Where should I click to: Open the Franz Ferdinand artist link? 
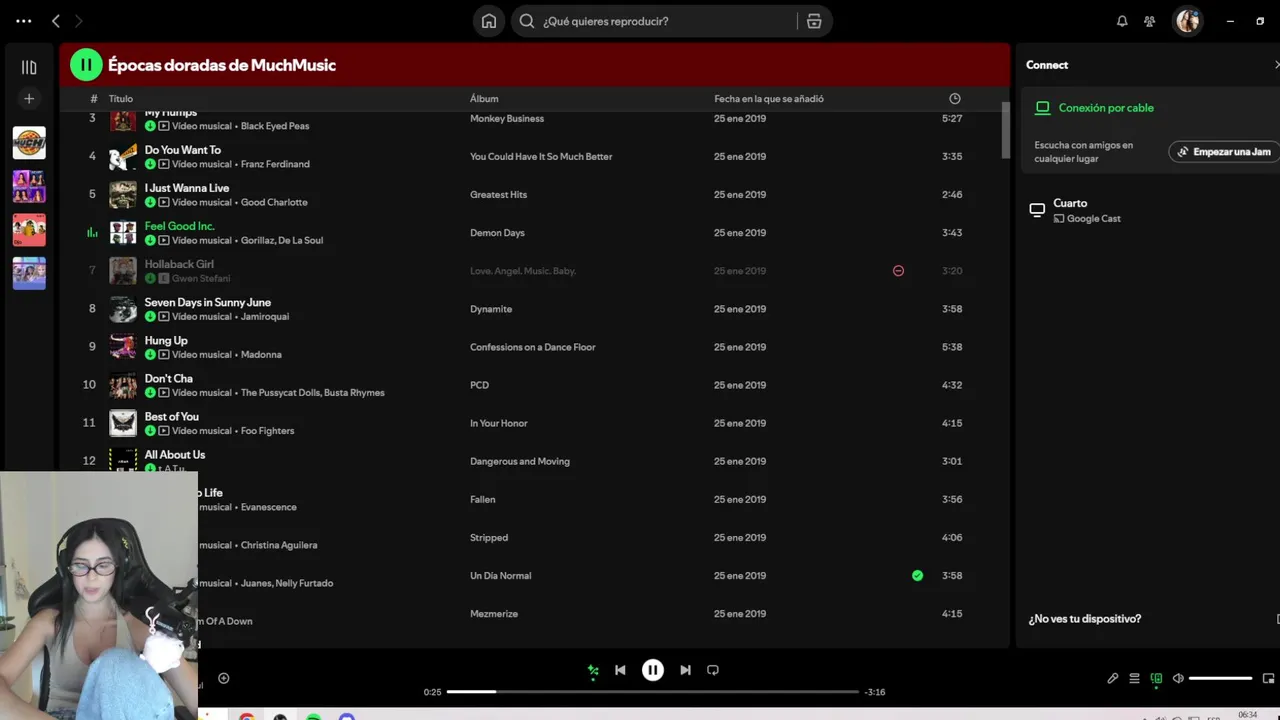coord(275,164)
